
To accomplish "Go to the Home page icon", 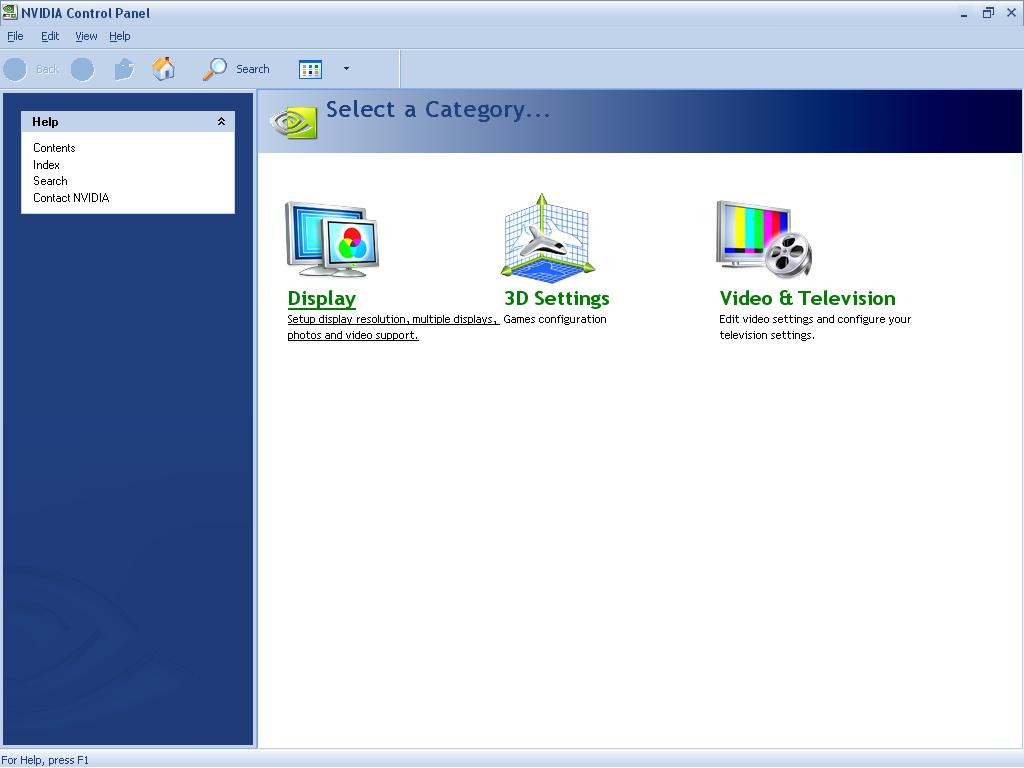I will (163, 69).
